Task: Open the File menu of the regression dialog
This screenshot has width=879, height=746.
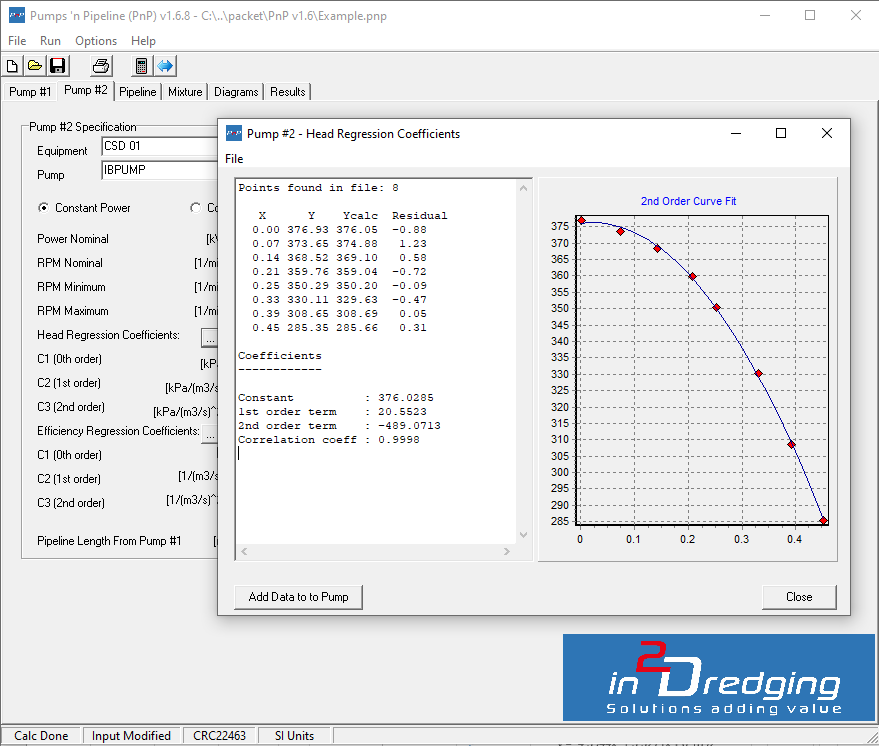Action: coord(233,158)
